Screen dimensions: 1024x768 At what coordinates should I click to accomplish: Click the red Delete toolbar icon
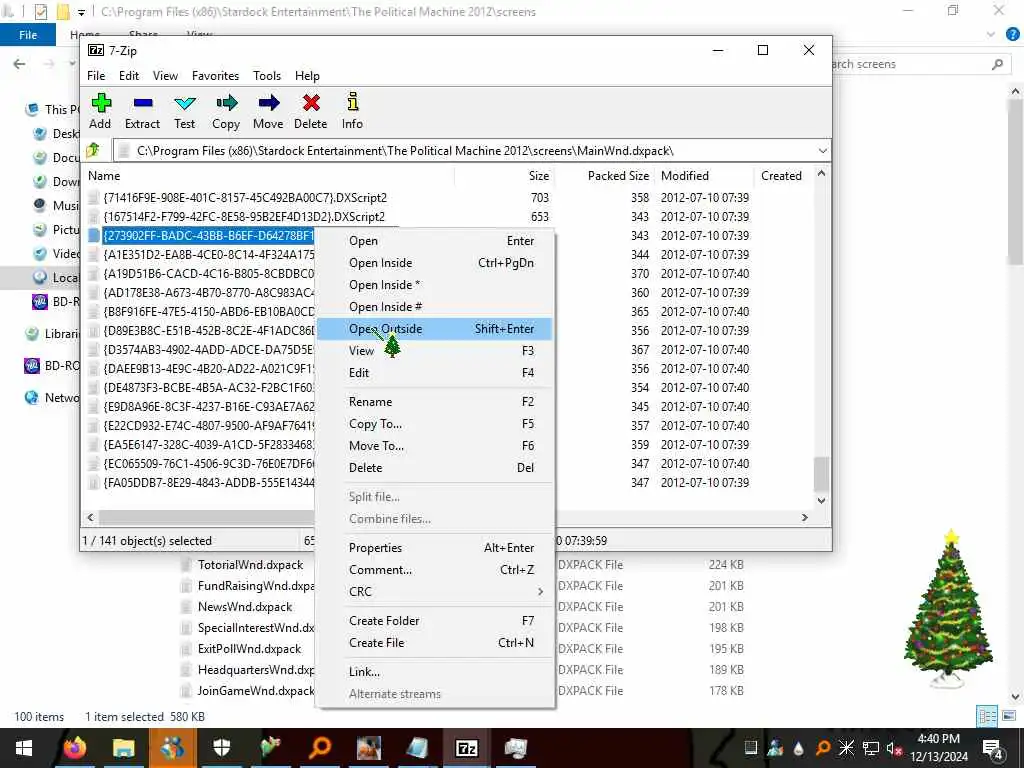[x=311, y=111]
